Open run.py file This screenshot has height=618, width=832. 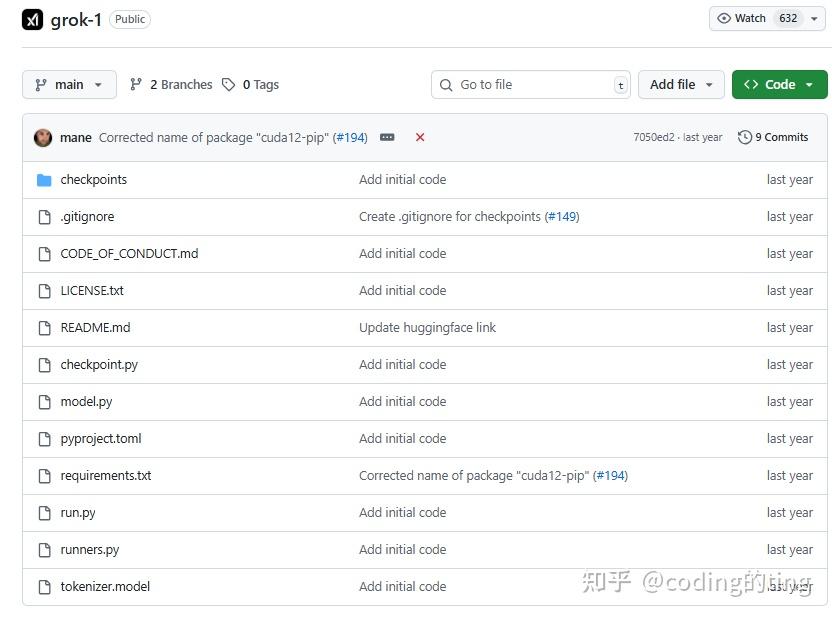click(x=78, y=513)
